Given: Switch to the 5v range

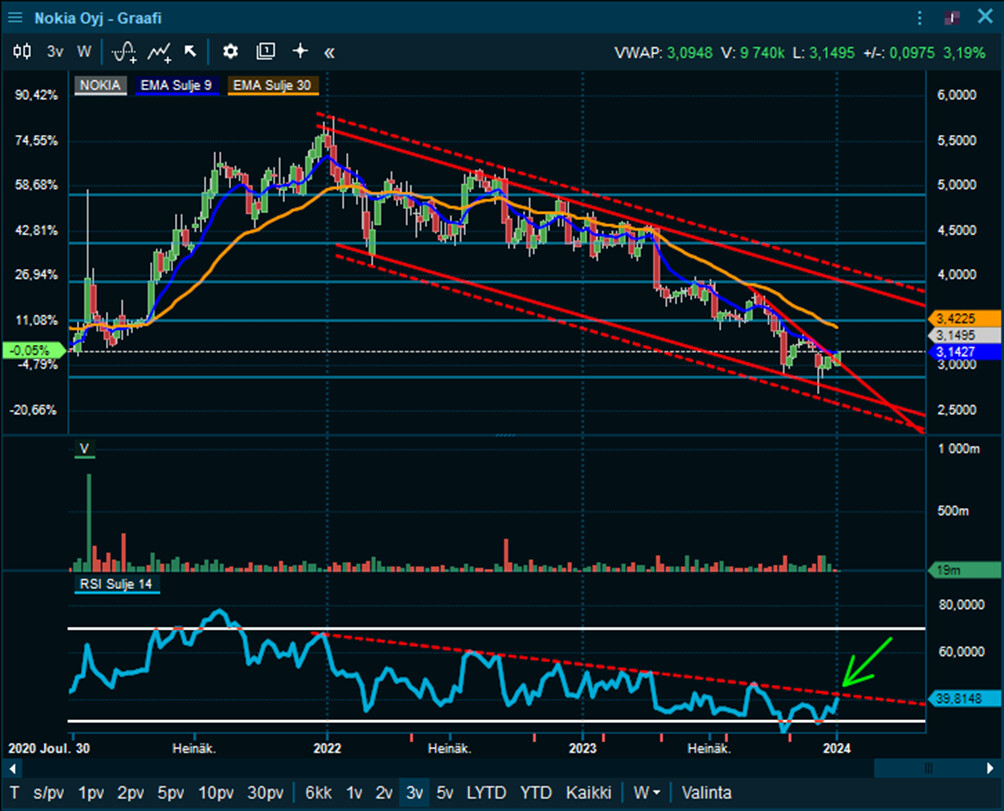Looking at the screenshot, I should tap(444, 793).
